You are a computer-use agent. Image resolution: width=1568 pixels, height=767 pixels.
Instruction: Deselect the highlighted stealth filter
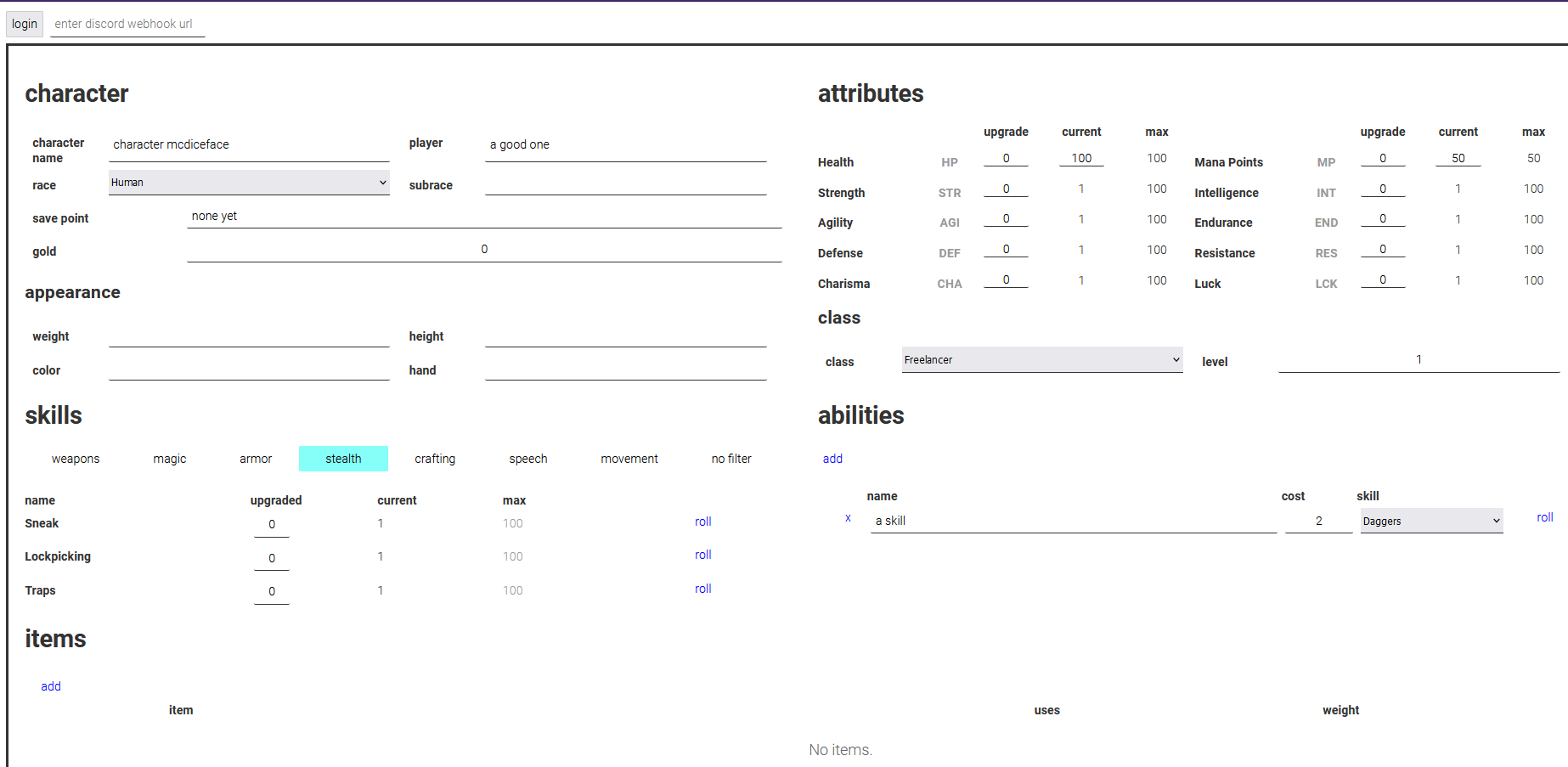(x=343, y=459)
